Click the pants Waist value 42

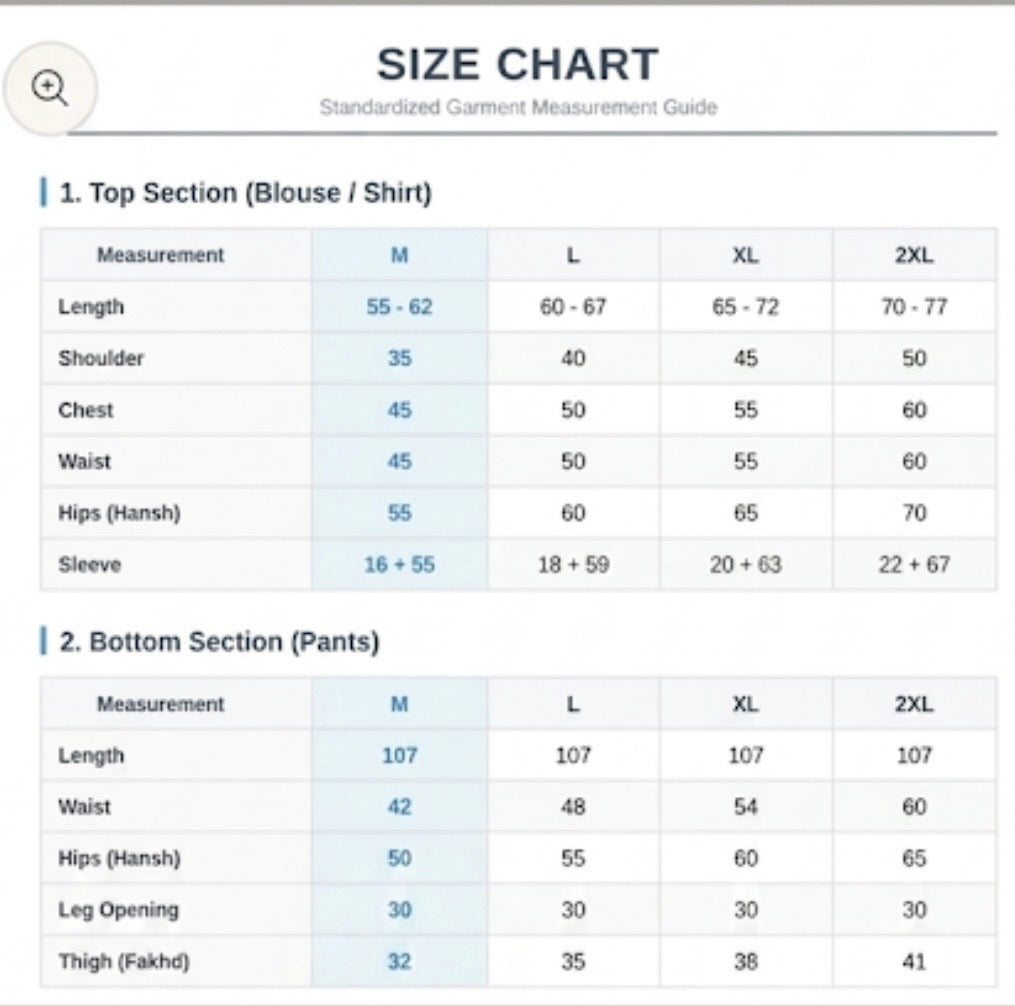(399, 807)
